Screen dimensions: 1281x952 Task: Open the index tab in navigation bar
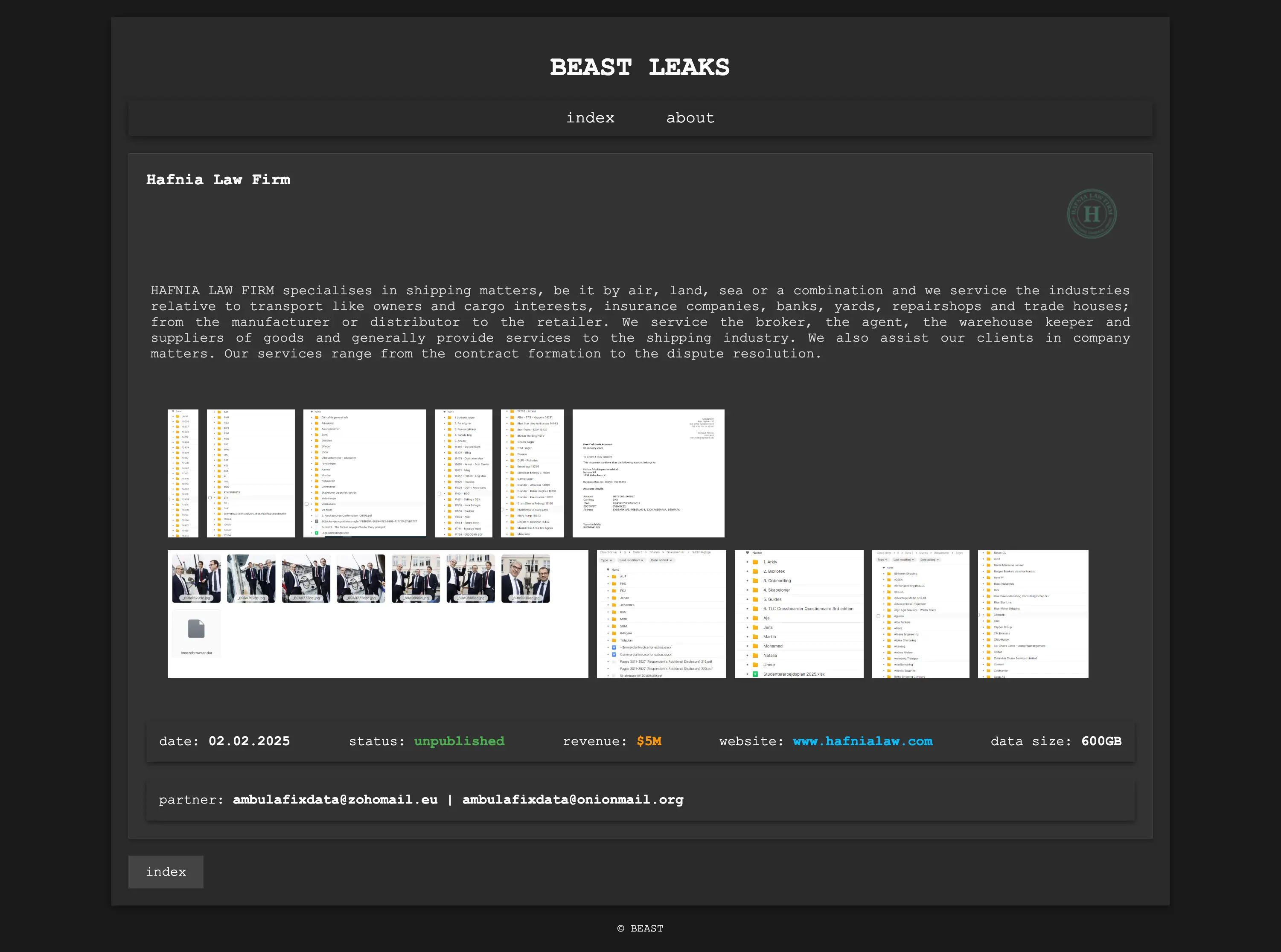point(590,118)
